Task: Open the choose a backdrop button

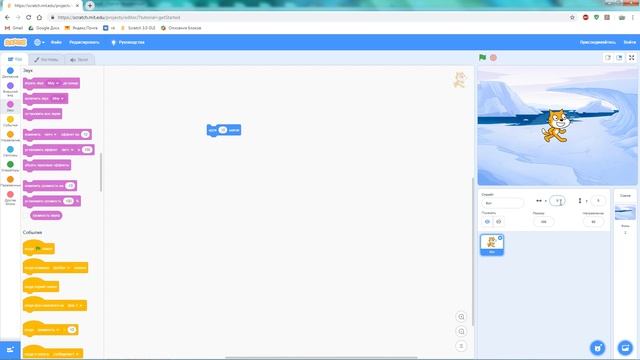Action: 625,348
